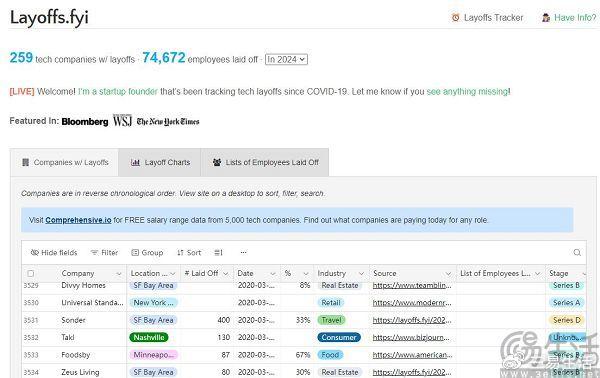Open the Layoffs Tracker link

coord(493,18)
